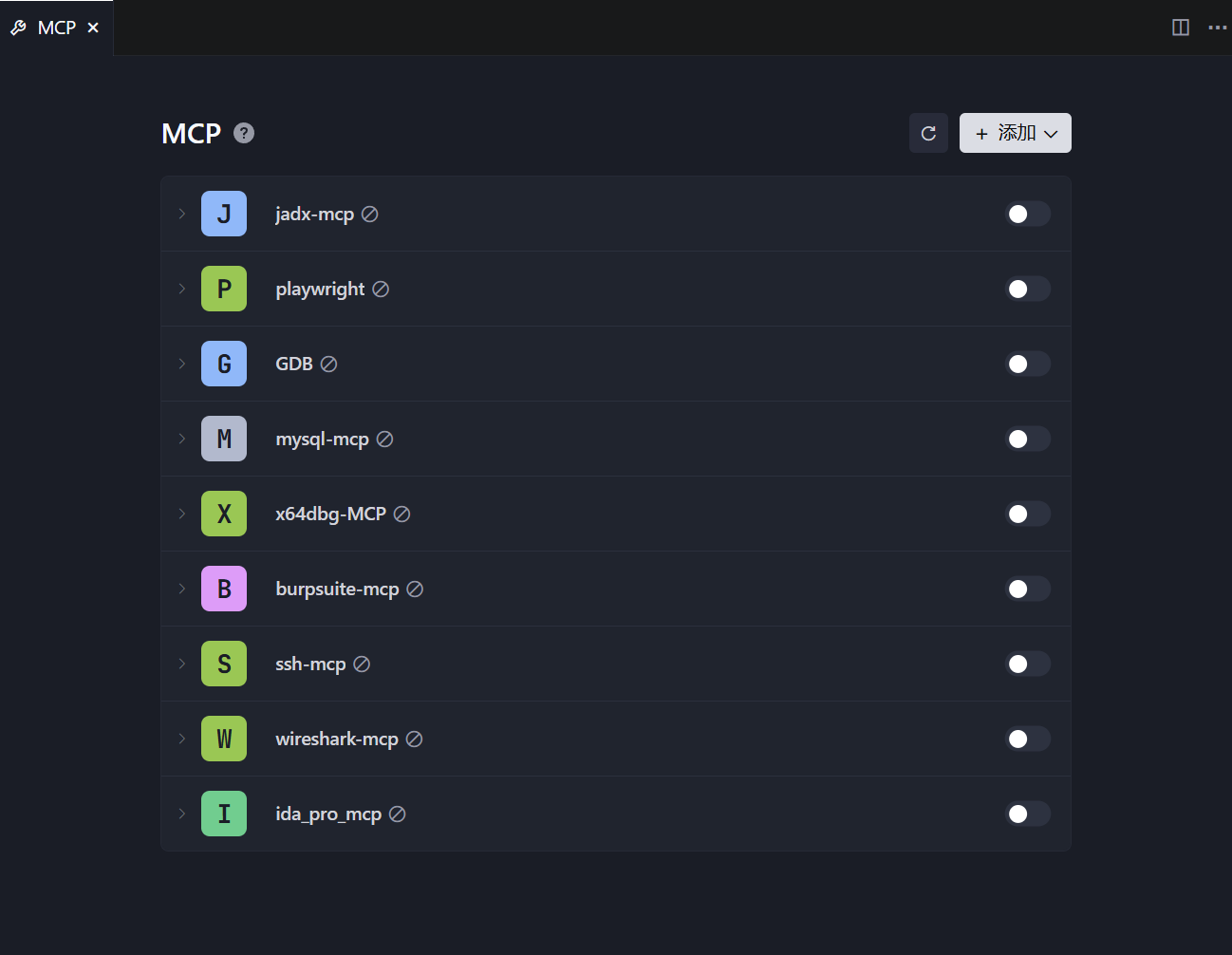The image size is (1232, 955).
Task: Click the jadx-mcp server name
Action: [x=315, y=215]
